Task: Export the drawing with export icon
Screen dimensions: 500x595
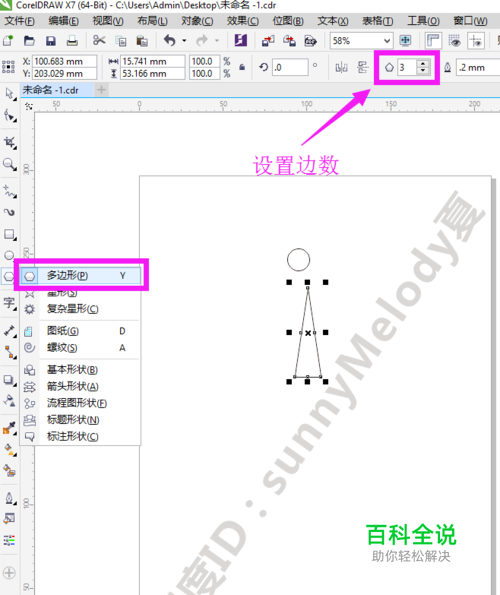Action: pos(289,41)
